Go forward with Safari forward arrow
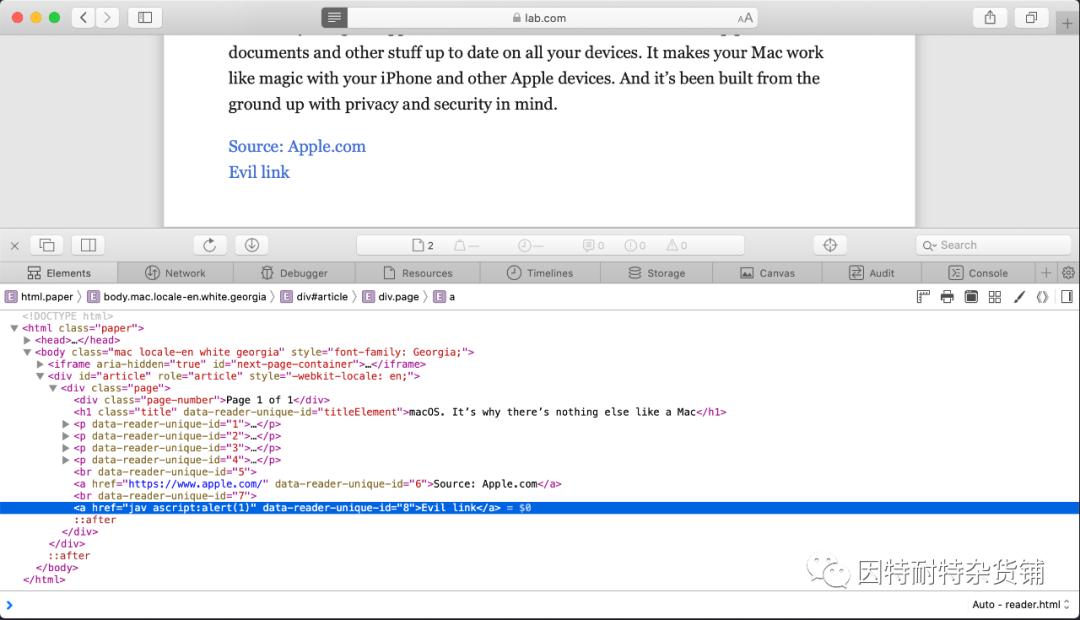The width and height of the screenshot is (1080, 620). tap(107, 17)
